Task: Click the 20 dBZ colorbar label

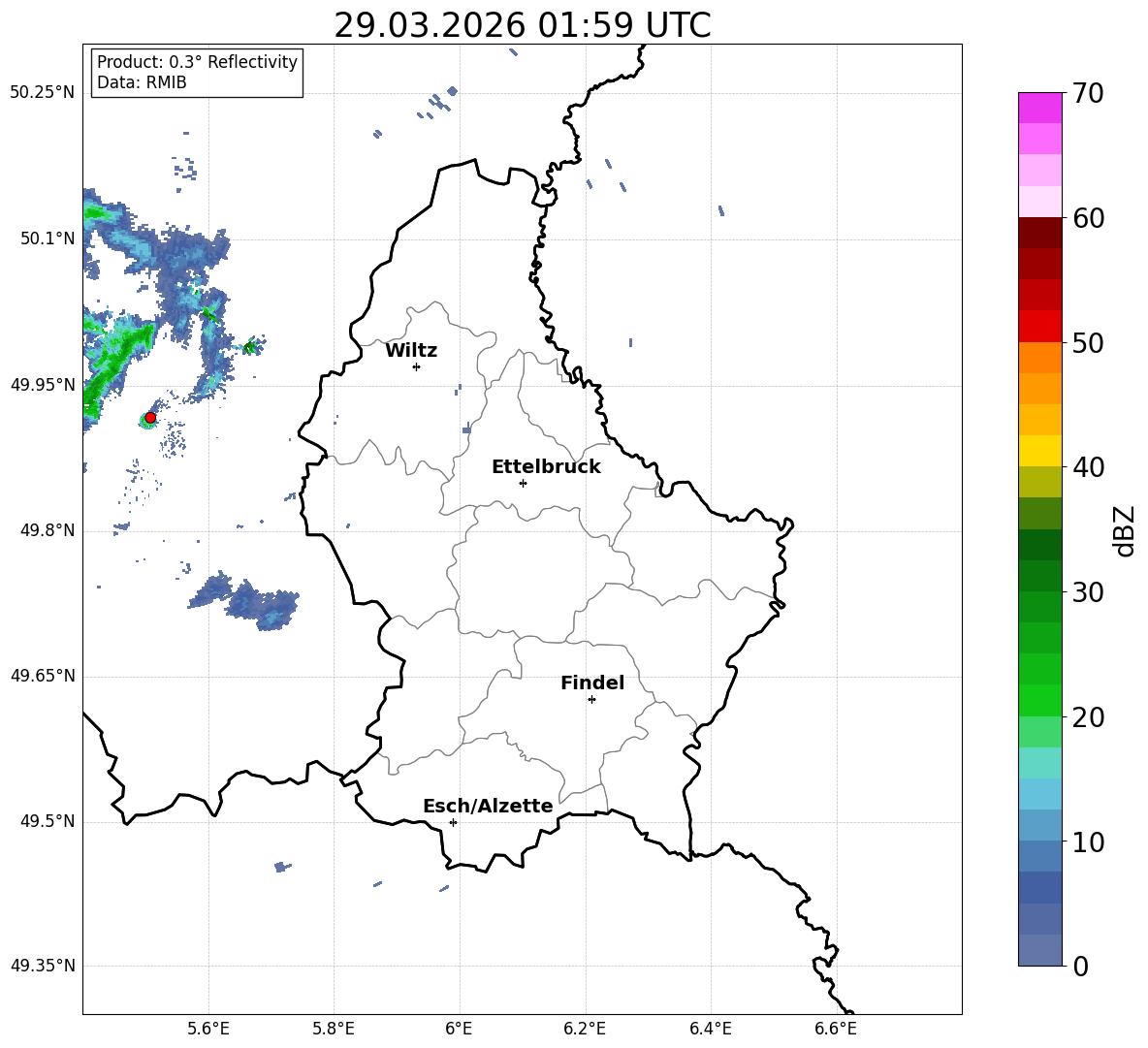Action: coord(1088,717)
